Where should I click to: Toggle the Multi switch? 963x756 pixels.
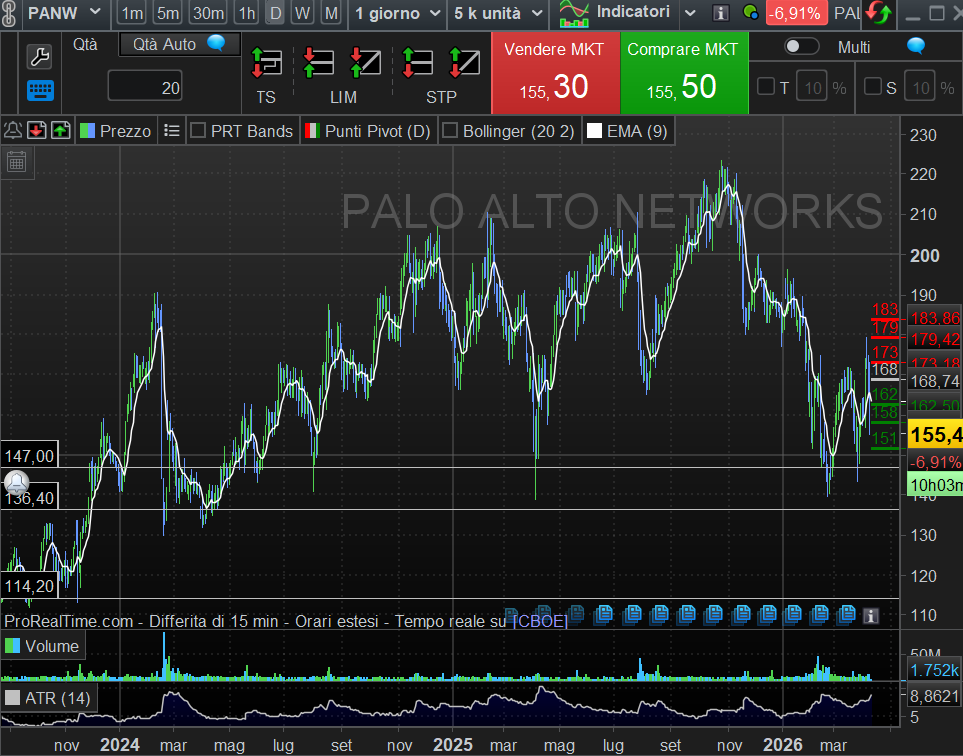[x=801, y=47]
